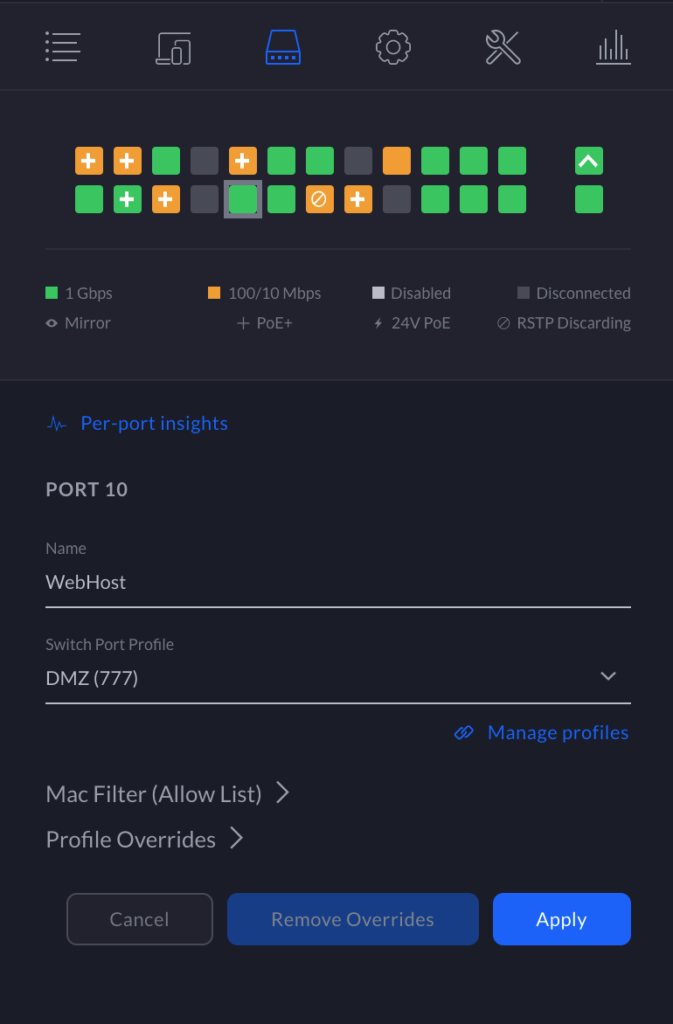Select the uplink port with up arrow
The height and width of the screenshot is (1024, 673).
click(x=589, y=161)
